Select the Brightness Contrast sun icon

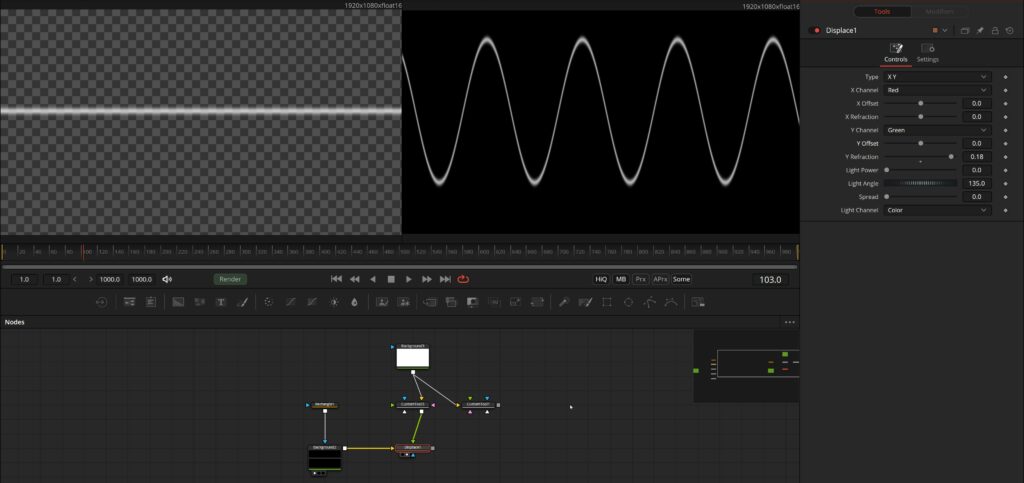pos(334,302)
